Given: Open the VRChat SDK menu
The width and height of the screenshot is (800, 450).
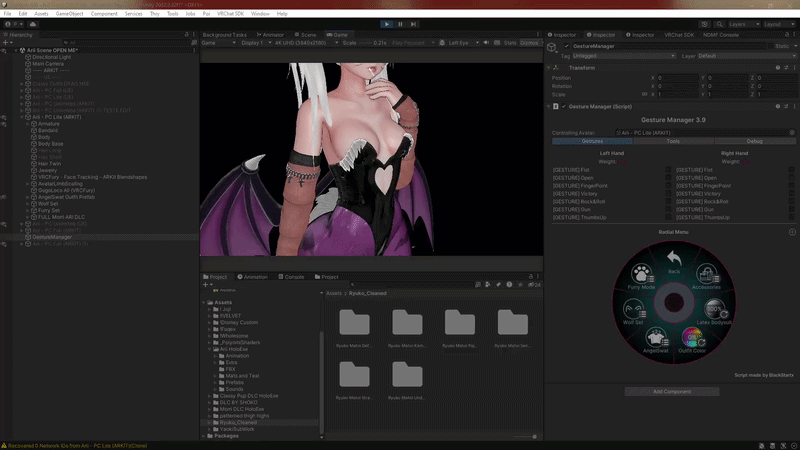Looking at the screenshot, I should point(230,14).
